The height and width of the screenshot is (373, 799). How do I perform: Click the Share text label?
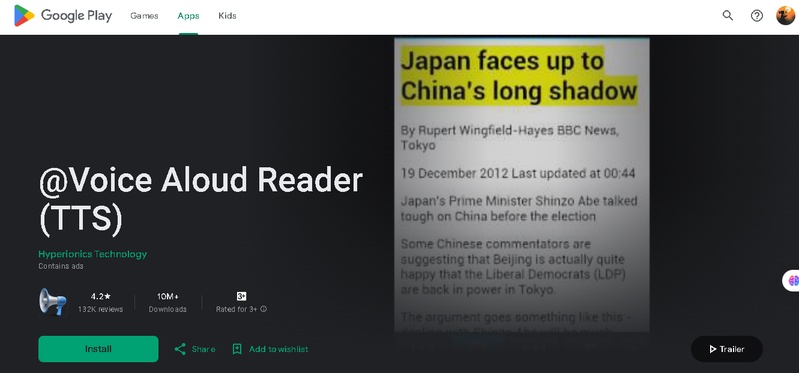[203, 349]
